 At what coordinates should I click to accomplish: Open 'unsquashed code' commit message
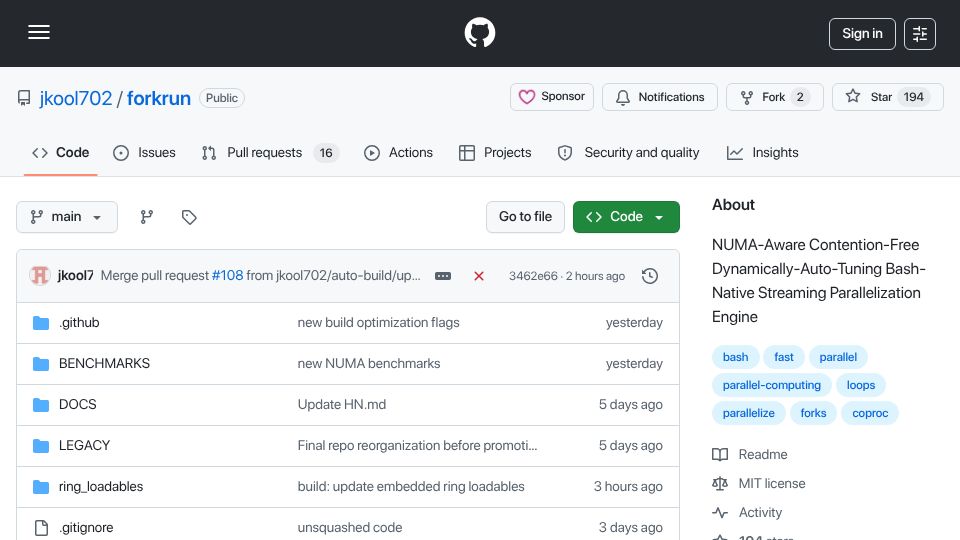click(350, 528)
